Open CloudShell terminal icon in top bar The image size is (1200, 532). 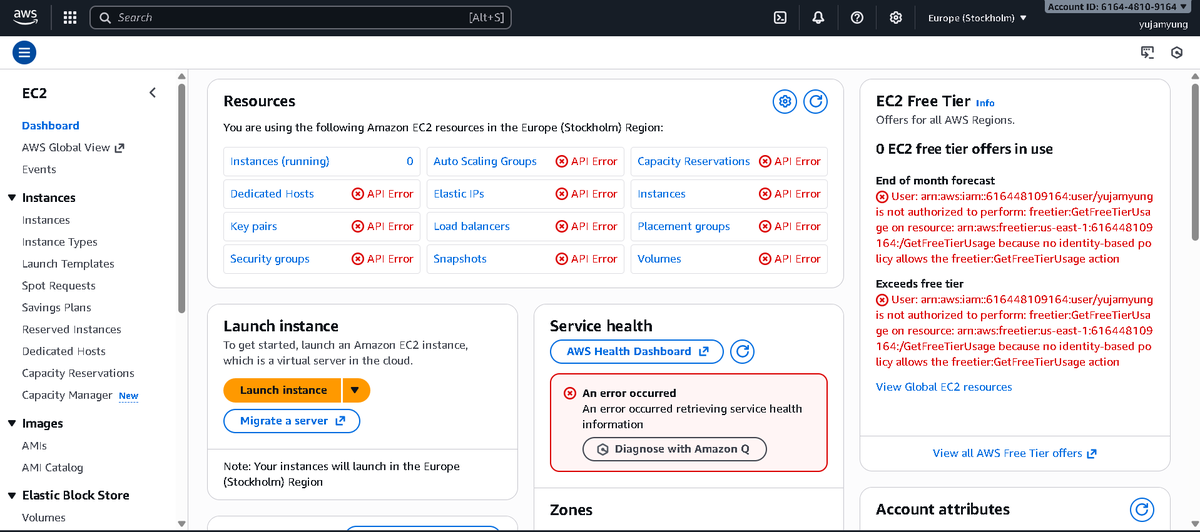pos(780,18)
